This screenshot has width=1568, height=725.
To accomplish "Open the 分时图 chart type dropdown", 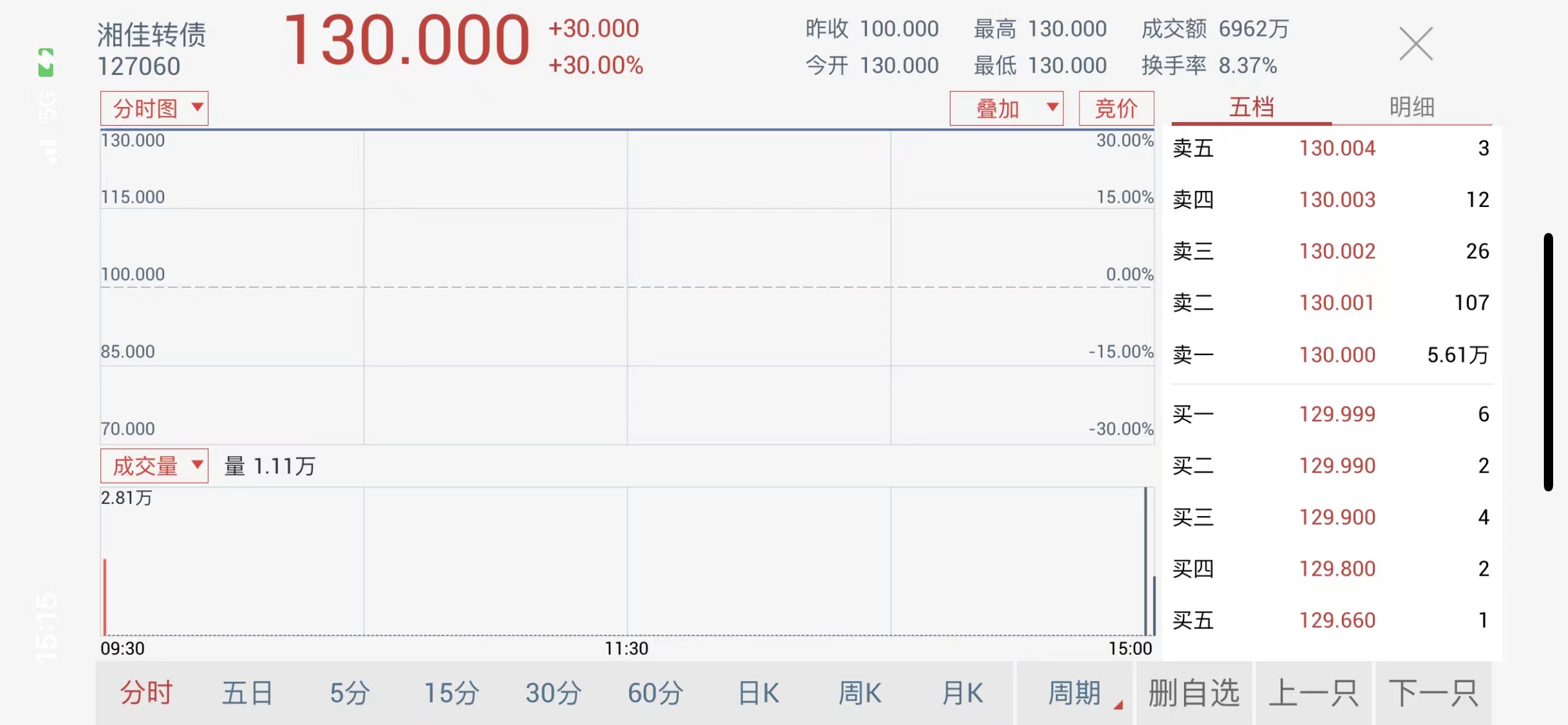I will [154, 108].
